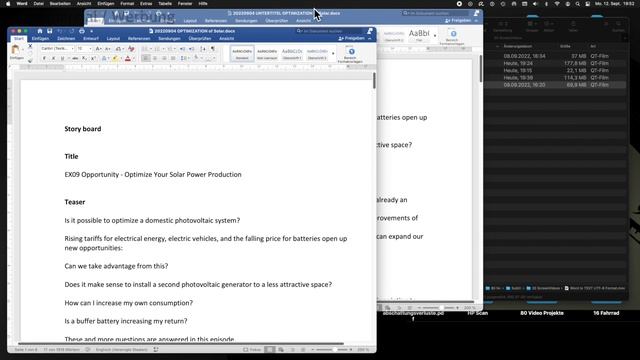Click the Freigeben share button

[x=351, y=38]
